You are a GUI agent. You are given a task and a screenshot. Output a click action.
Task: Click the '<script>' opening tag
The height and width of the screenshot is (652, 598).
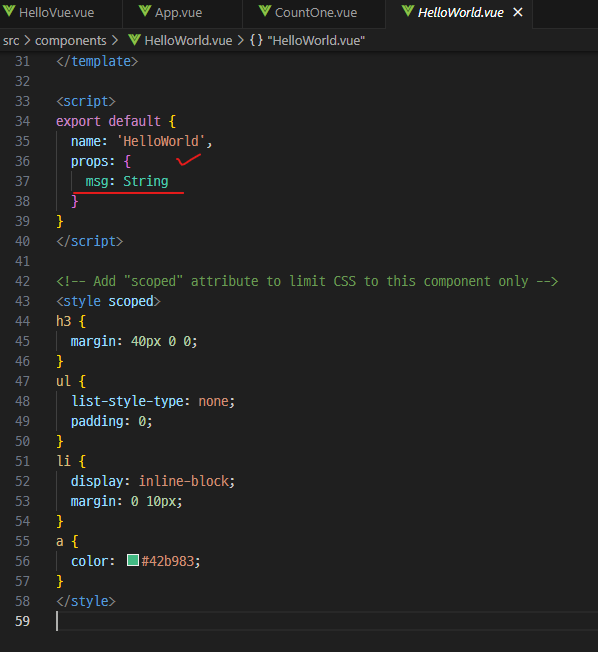[86, 101]
